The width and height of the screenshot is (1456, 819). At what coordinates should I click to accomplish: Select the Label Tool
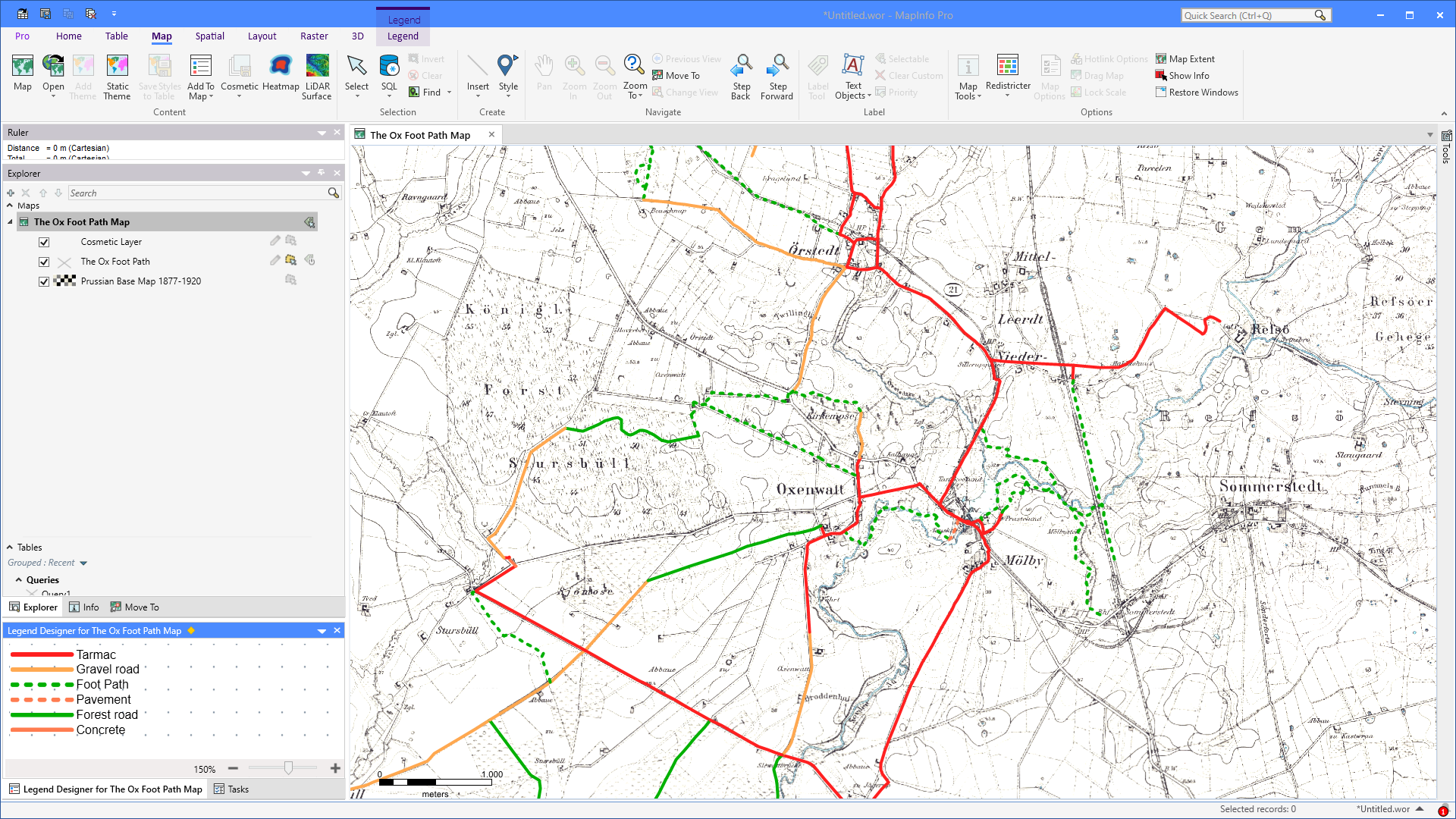pyautogui.click(x=817, y=74)
